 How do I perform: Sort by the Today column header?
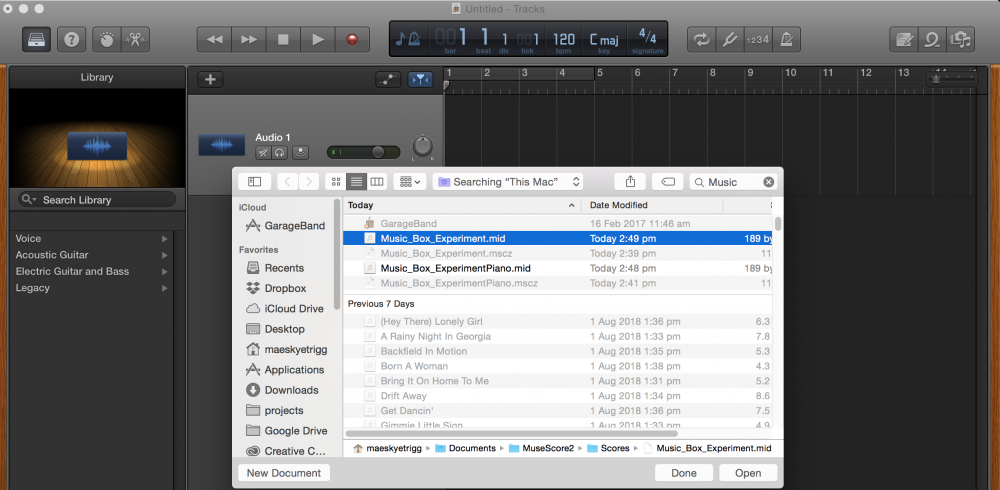pos(462,205)
